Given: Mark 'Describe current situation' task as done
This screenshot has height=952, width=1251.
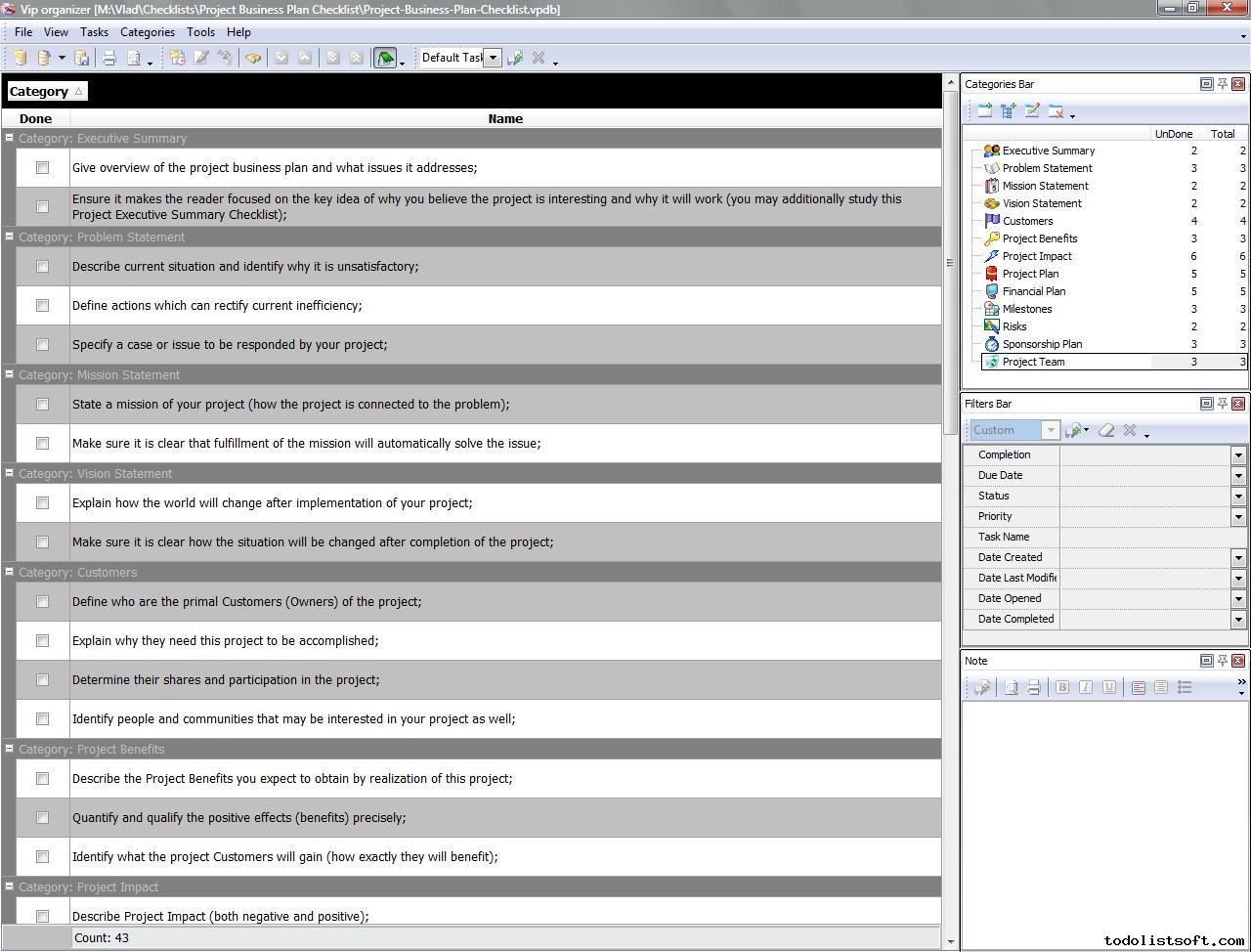Looking at the screenshot, I should click(x=42, y=266).
